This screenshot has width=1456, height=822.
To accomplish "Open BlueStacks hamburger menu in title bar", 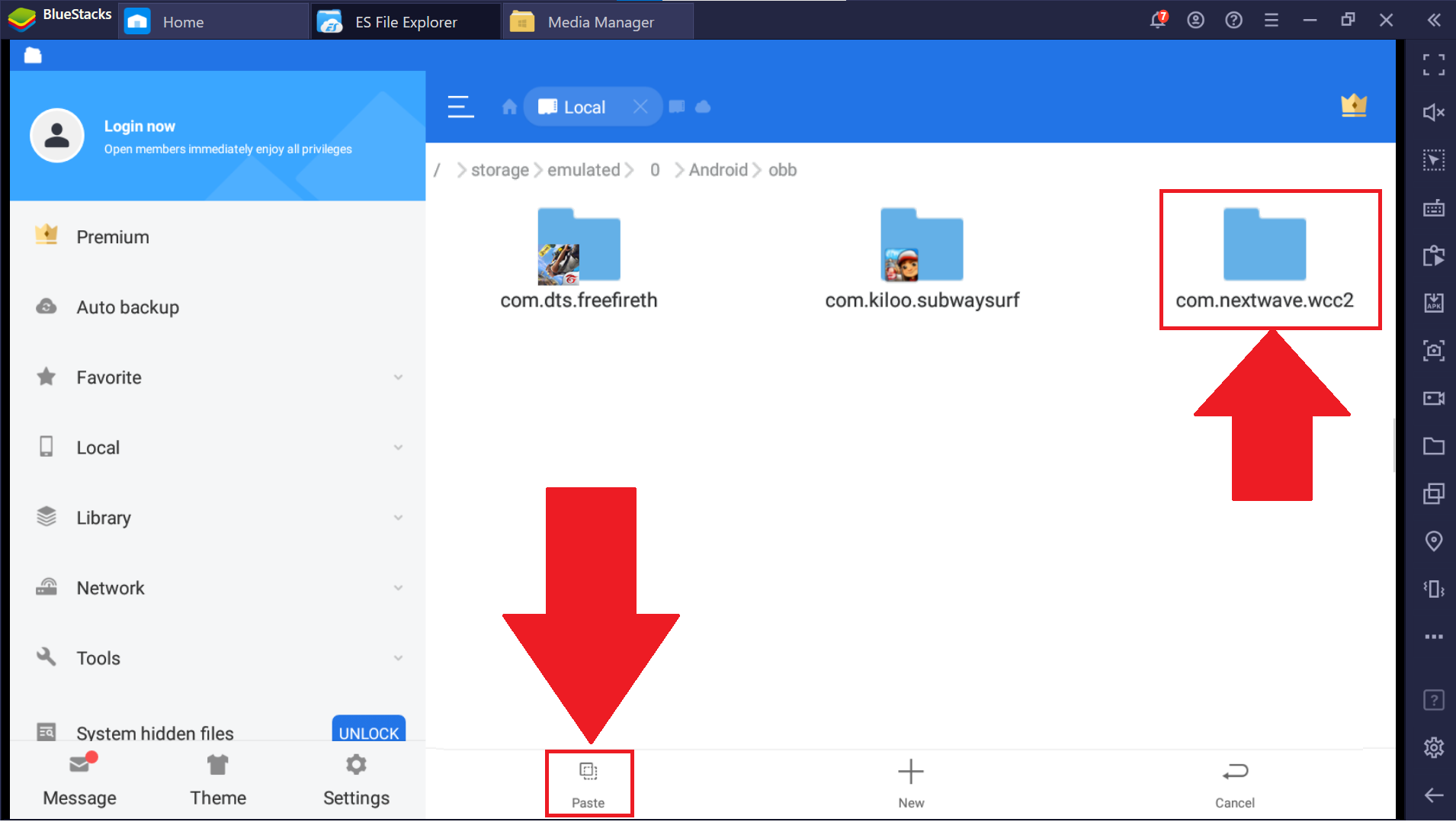I will 1272,21.
